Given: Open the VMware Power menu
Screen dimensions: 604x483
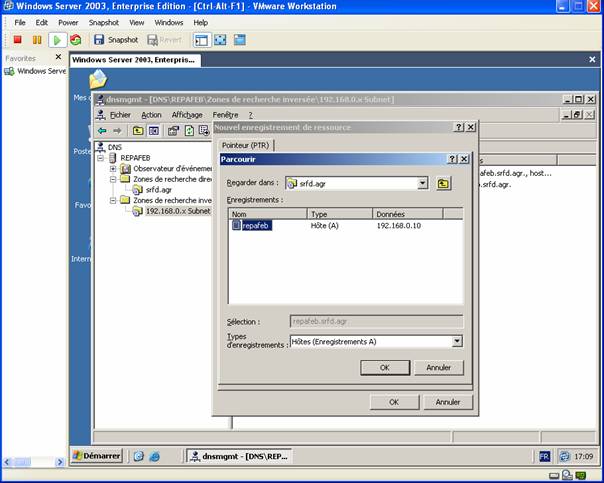Looking at the screenshot, I should point(68,23).
